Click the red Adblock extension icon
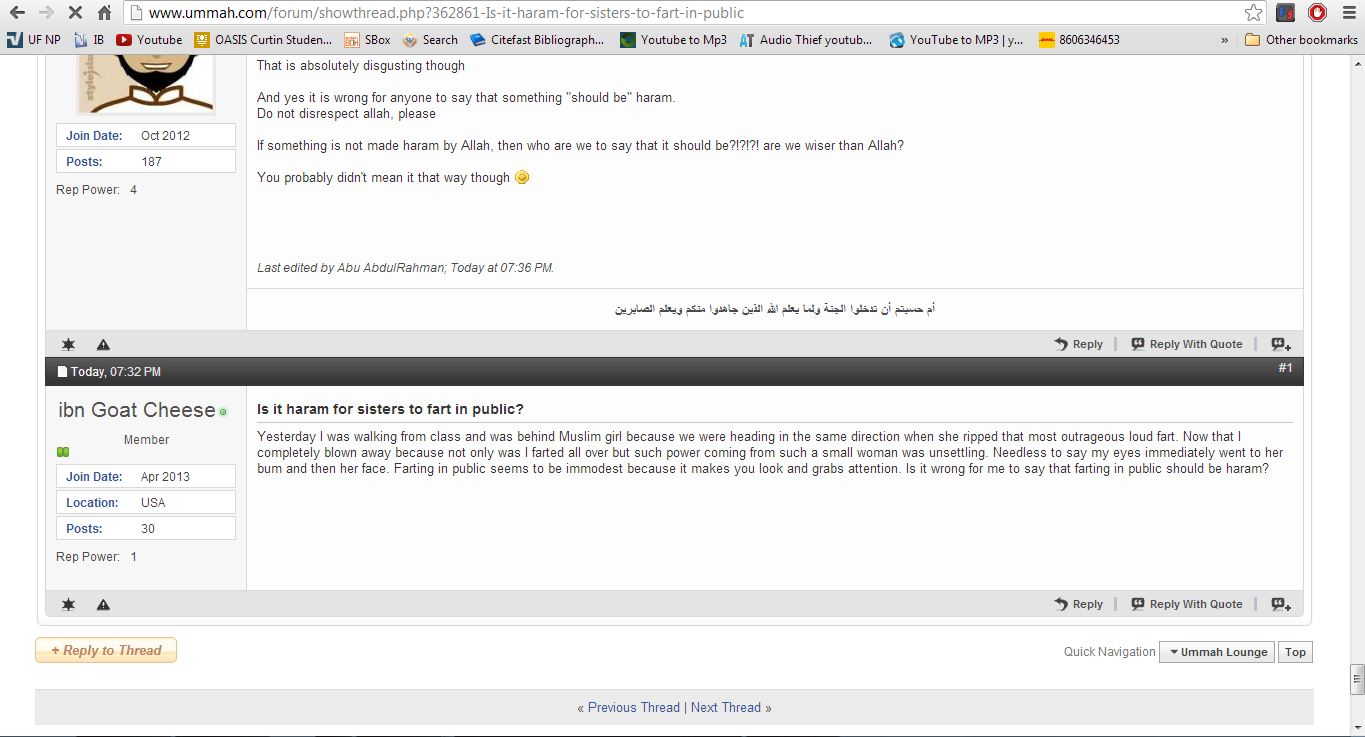Image resolution: width=1365 pixels, height=737 pixels. (1318, 13)
